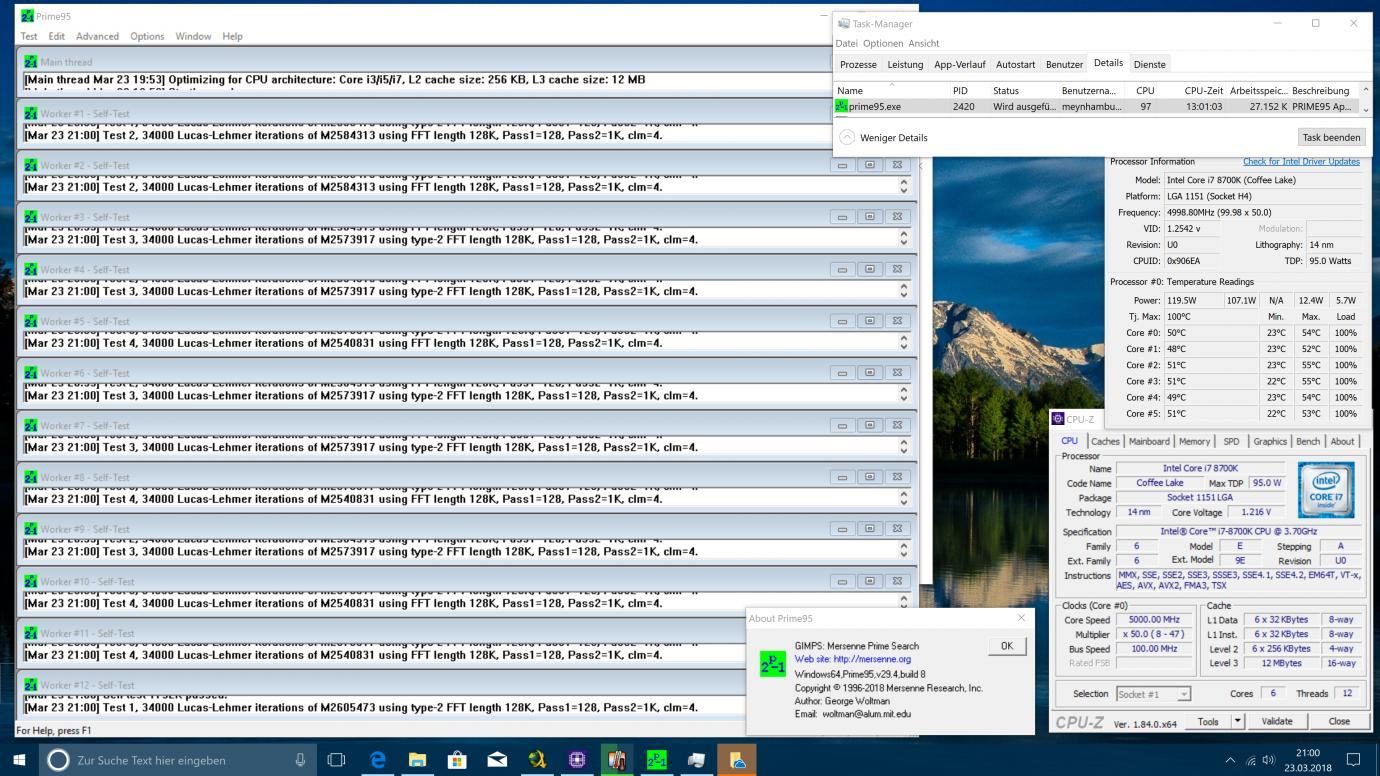Click the Windows search text field
1380x776 pixels.
pos(180,760)
